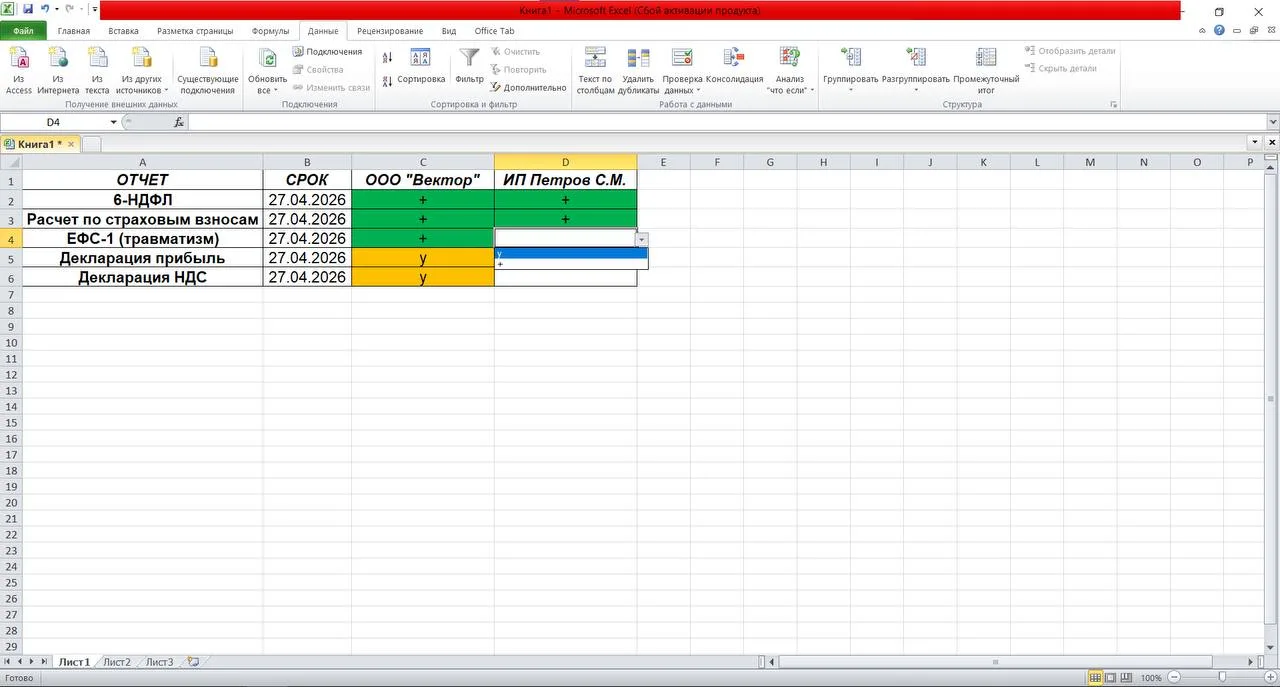This screenshot has height=687, width=1280.
Task: Open the Группировать dropdown
Action: (850, 70)
